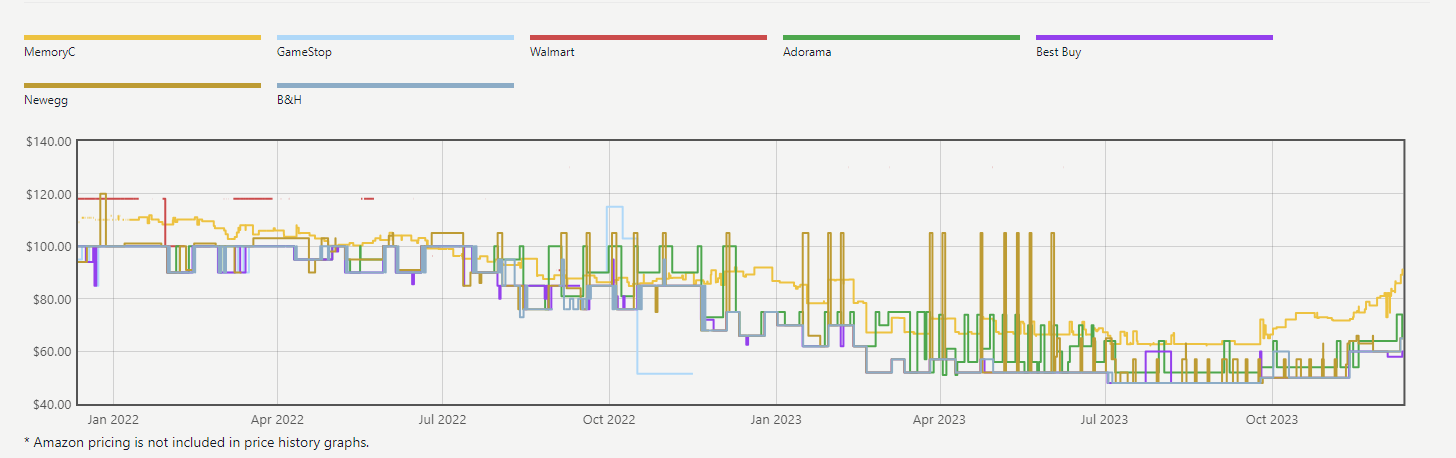This screenshot has height=458, width=1456.
Task: Click the Jul 2022 axis label
Action: [x=441, y=420]
